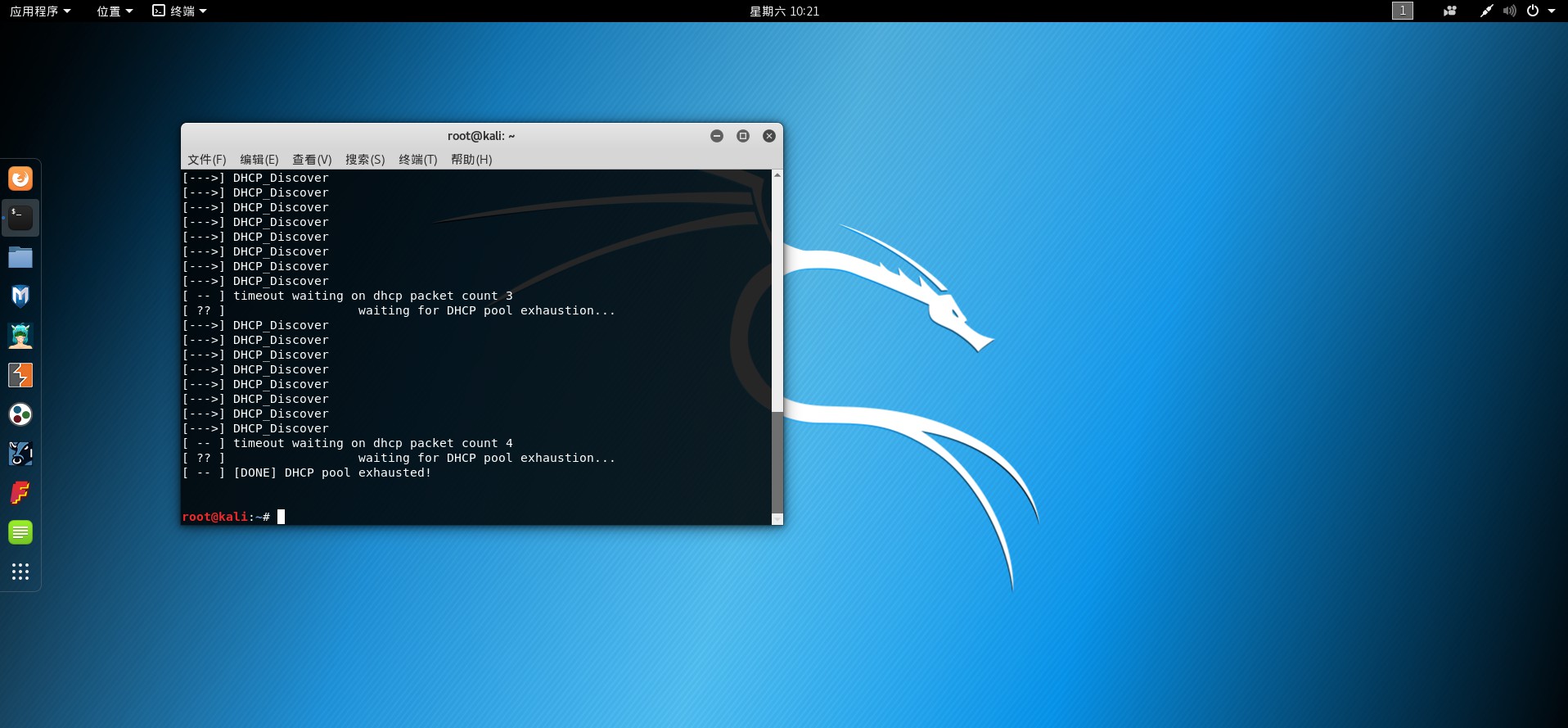Click the terminal scrollbar up arrow

777,175
